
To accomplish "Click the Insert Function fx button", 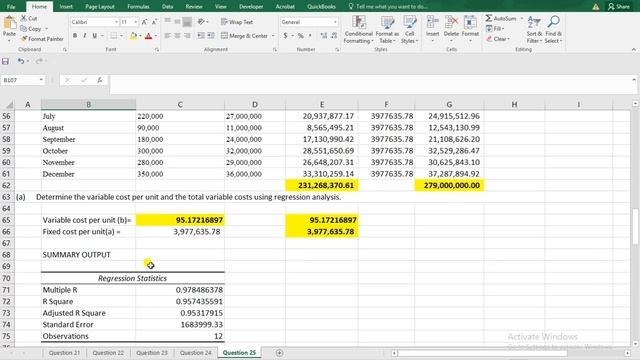I will (100, 80).
